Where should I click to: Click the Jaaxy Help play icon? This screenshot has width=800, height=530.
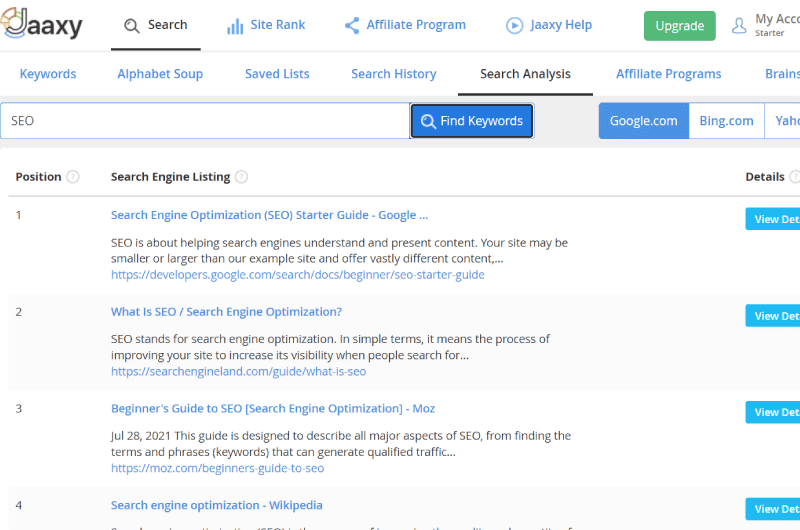pos(514,26)
